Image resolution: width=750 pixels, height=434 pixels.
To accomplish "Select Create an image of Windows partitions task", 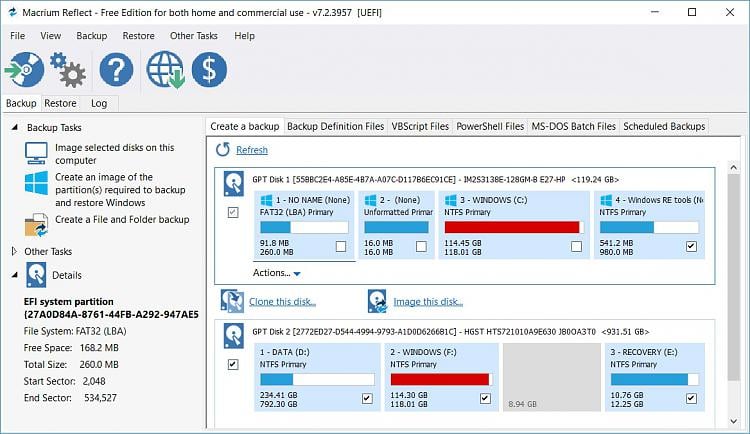I will click(x=120, y=189).
